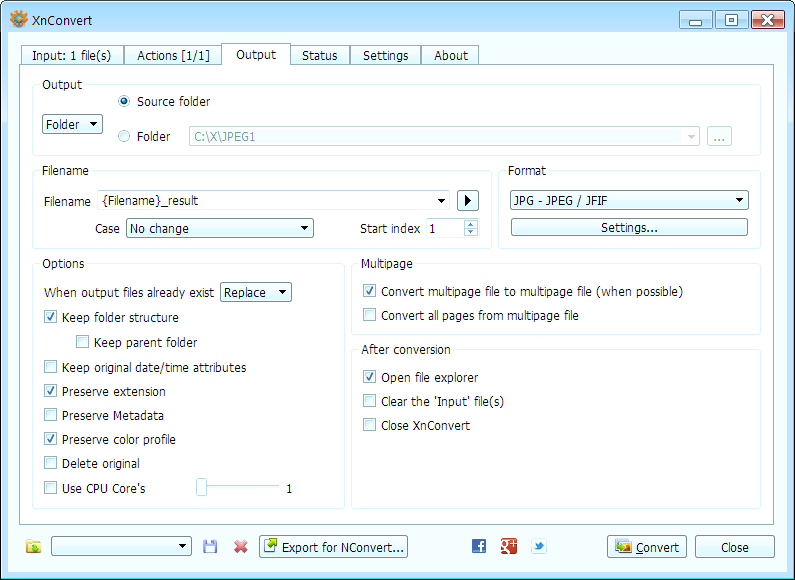
Task: Open the Settings tab
Action: pos(385,55)
